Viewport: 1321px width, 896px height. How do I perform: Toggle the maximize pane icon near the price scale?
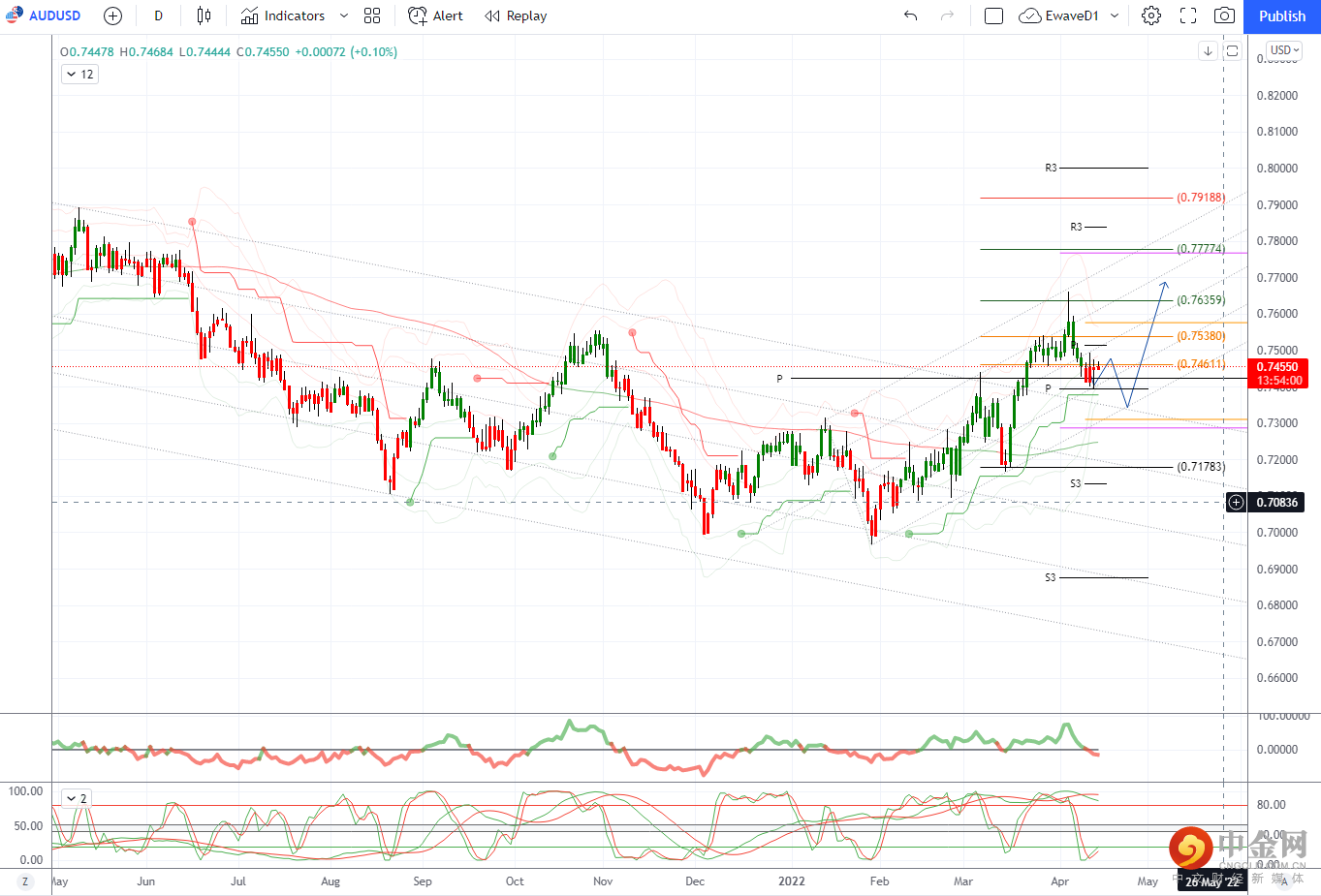click(x=1232, y=51)
